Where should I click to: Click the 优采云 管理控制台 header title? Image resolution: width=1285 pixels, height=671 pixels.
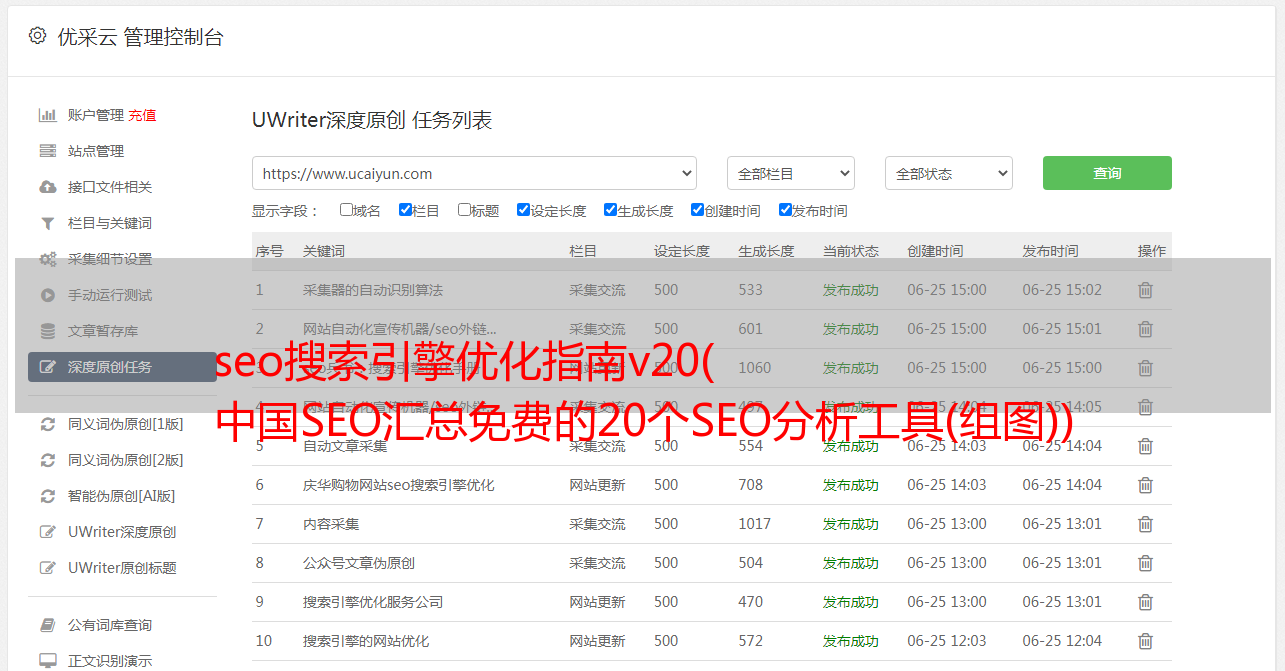coord(140,37)
